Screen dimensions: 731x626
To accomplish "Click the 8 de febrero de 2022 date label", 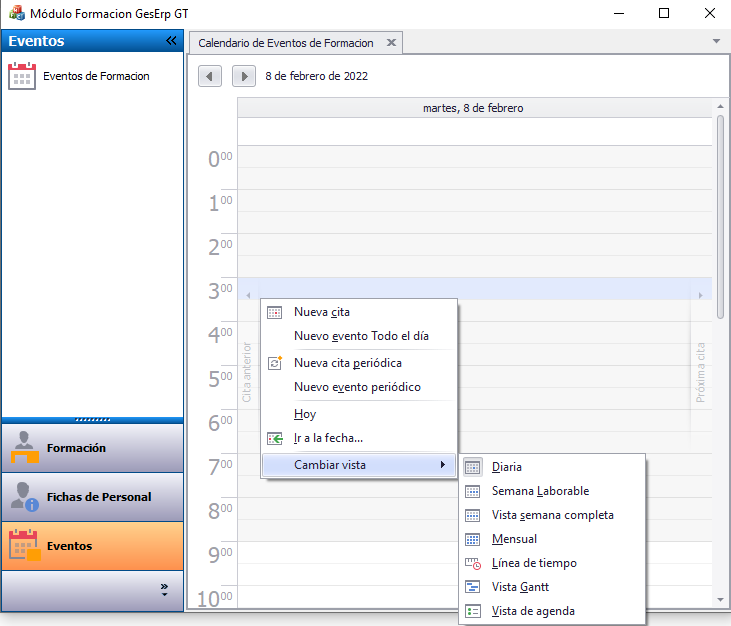I will [x=317, y=76].
